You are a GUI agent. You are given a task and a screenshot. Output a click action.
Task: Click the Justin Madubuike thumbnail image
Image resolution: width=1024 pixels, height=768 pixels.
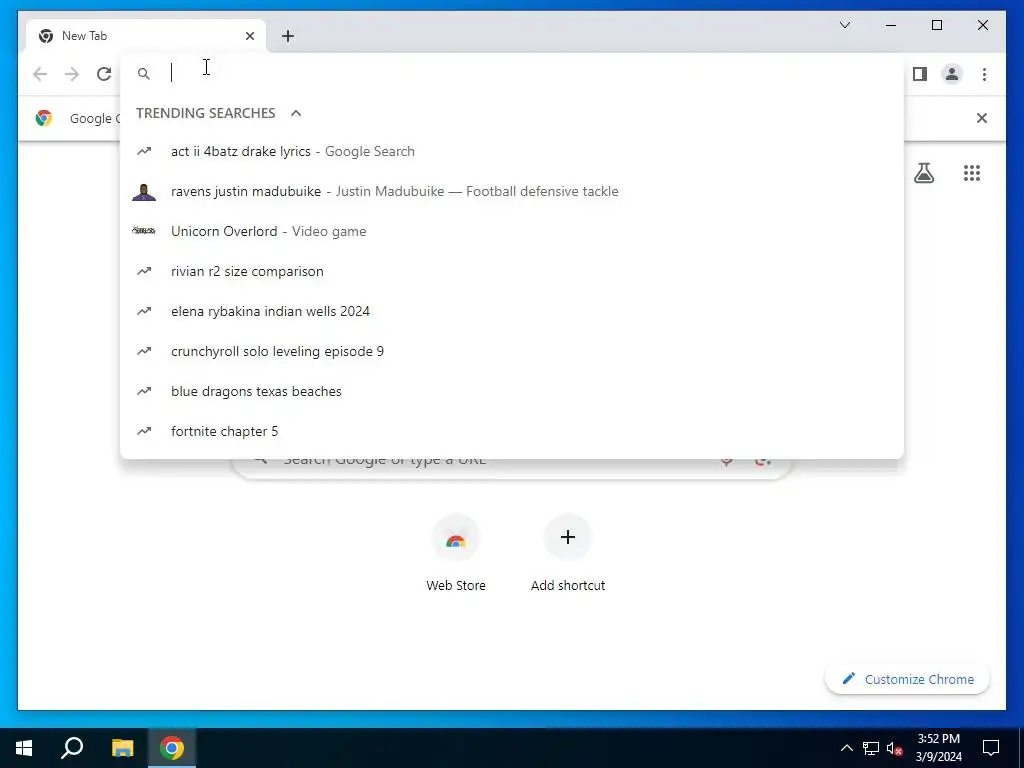(x=144, y=191)
